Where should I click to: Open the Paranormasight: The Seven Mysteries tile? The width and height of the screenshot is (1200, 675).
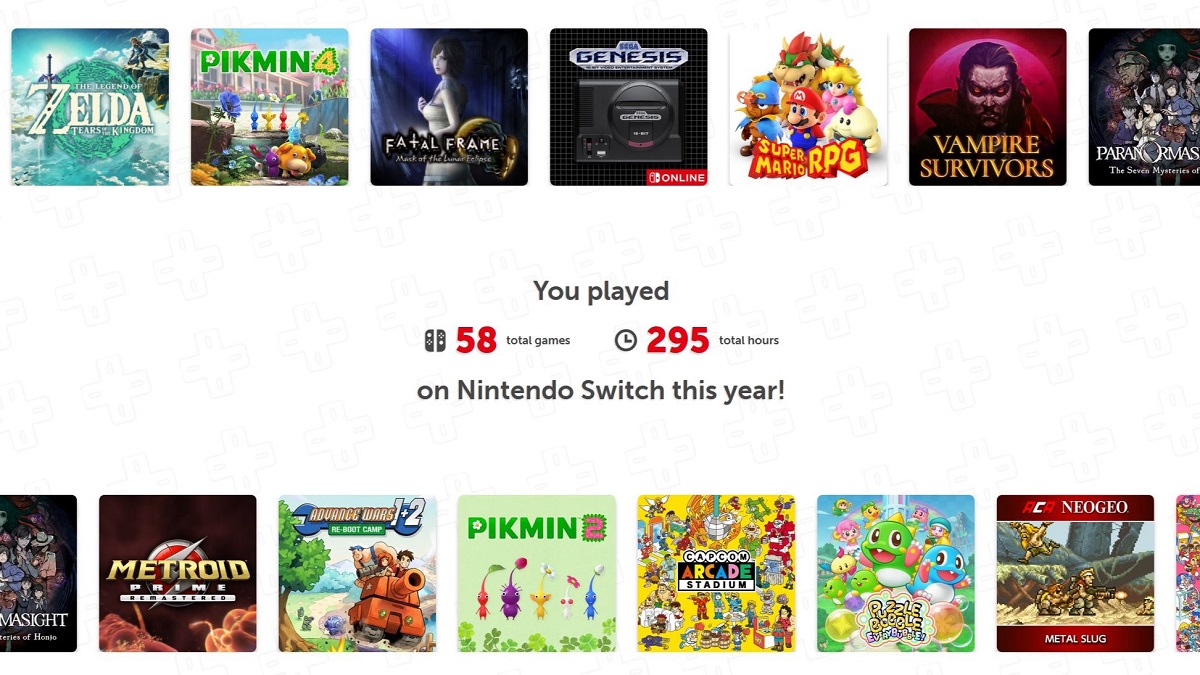[x=1145, y=105]
